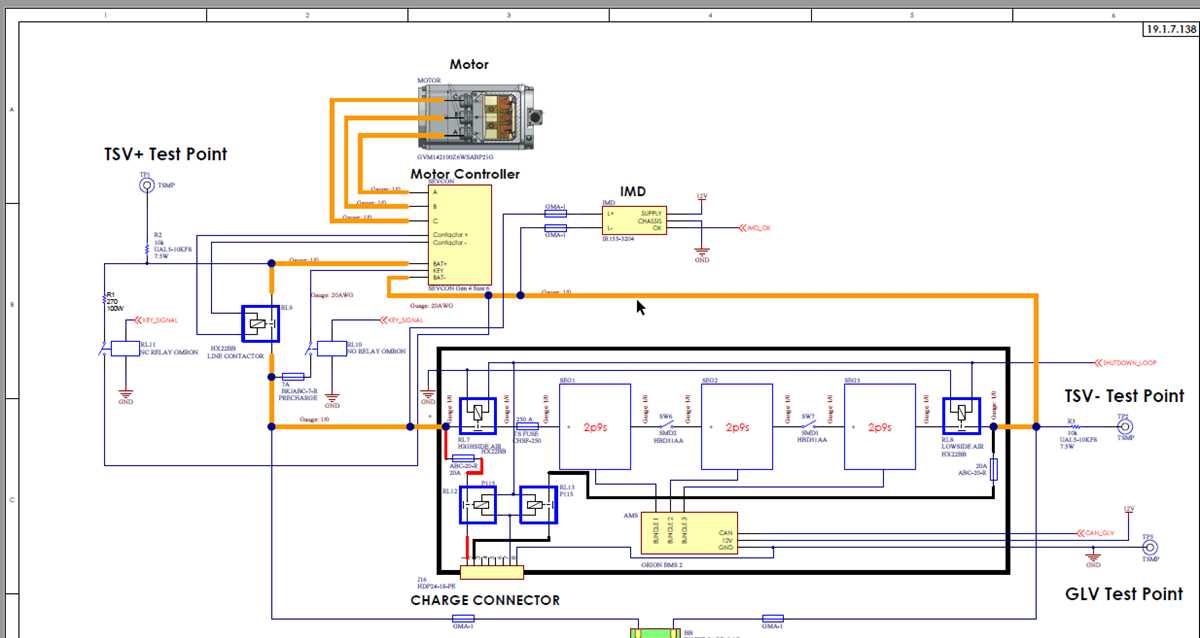The image size is (1200, 638).
Task: Click the PRECHARGE label text
Action: [x=297, y=397]
